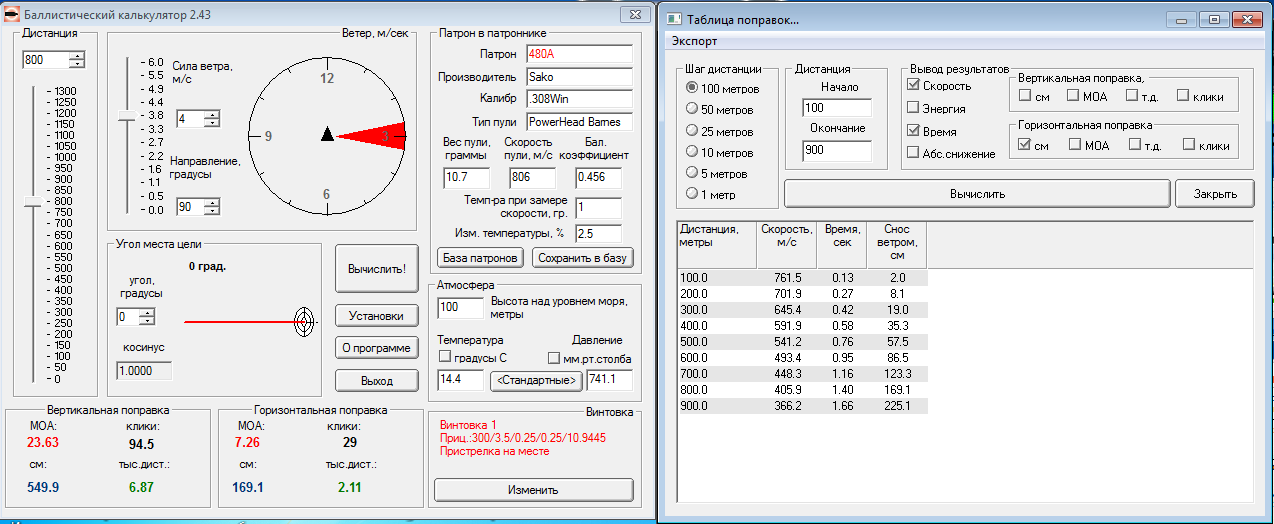The height and width of the screenshot is (524, 1274).
Task: Change wind direction degrees spinner
Action: (x=211, y=207)
